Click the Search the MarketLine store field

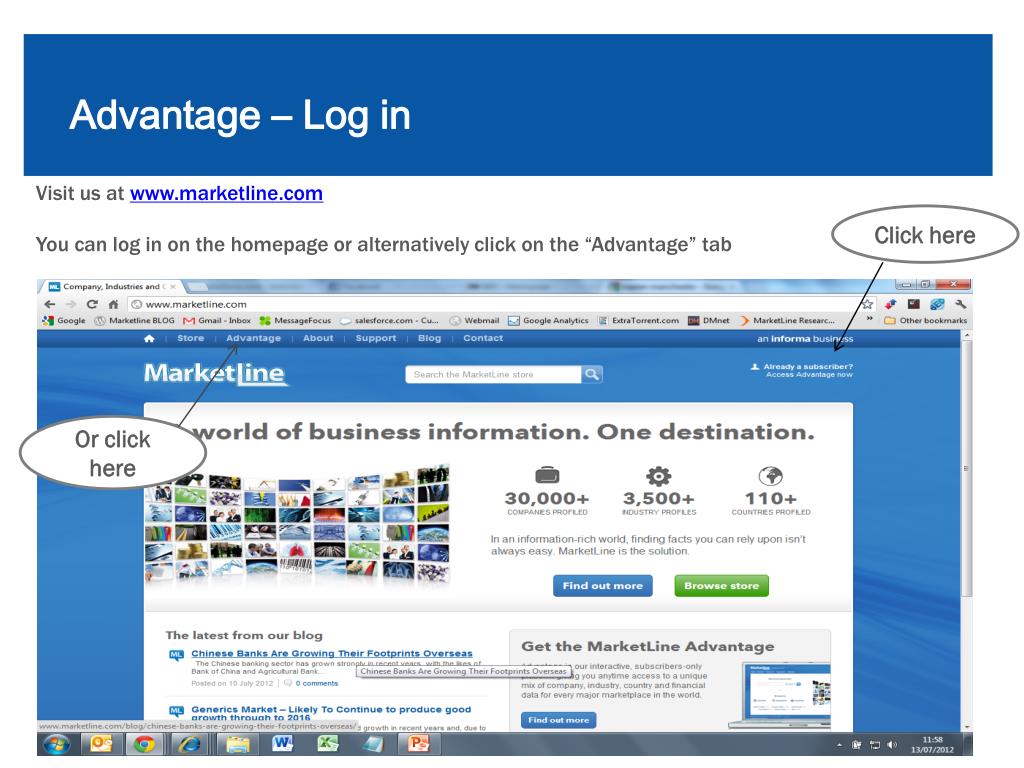[x=493, y=374]
